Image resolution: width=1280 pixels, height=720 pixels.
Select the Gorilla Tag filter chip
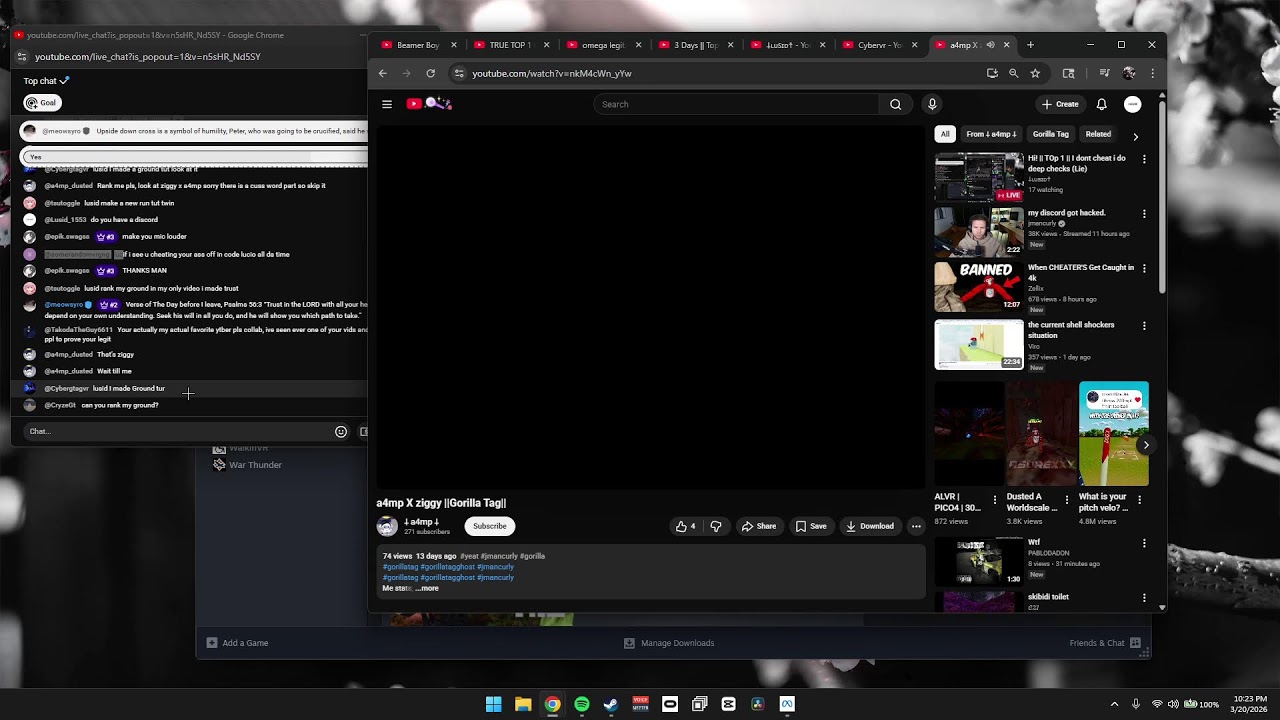coord(1050,134)
